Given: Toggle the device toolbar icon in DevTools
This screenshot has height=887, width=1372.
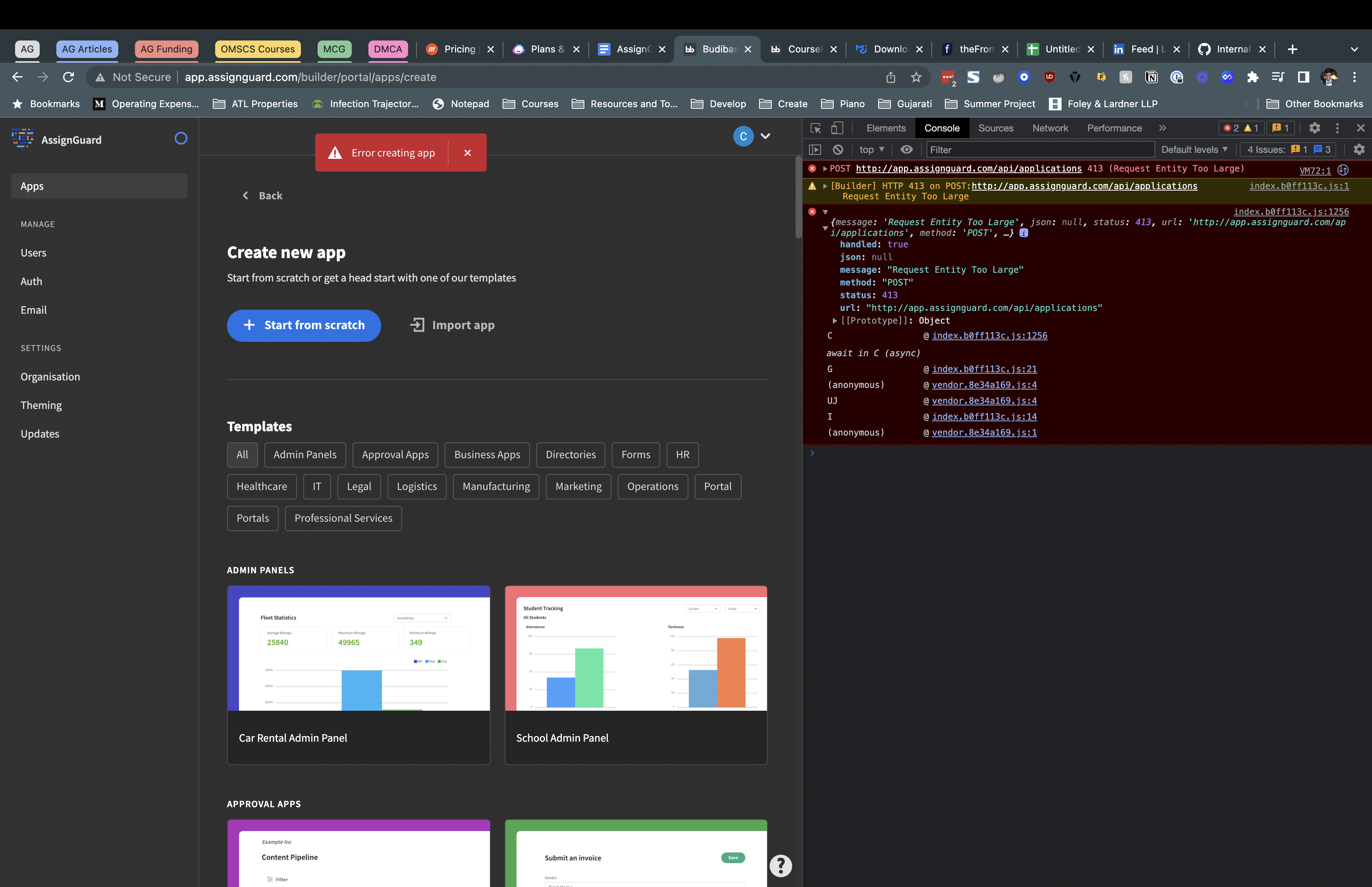Looking at the screenshot, I should [x=837, y=128].
